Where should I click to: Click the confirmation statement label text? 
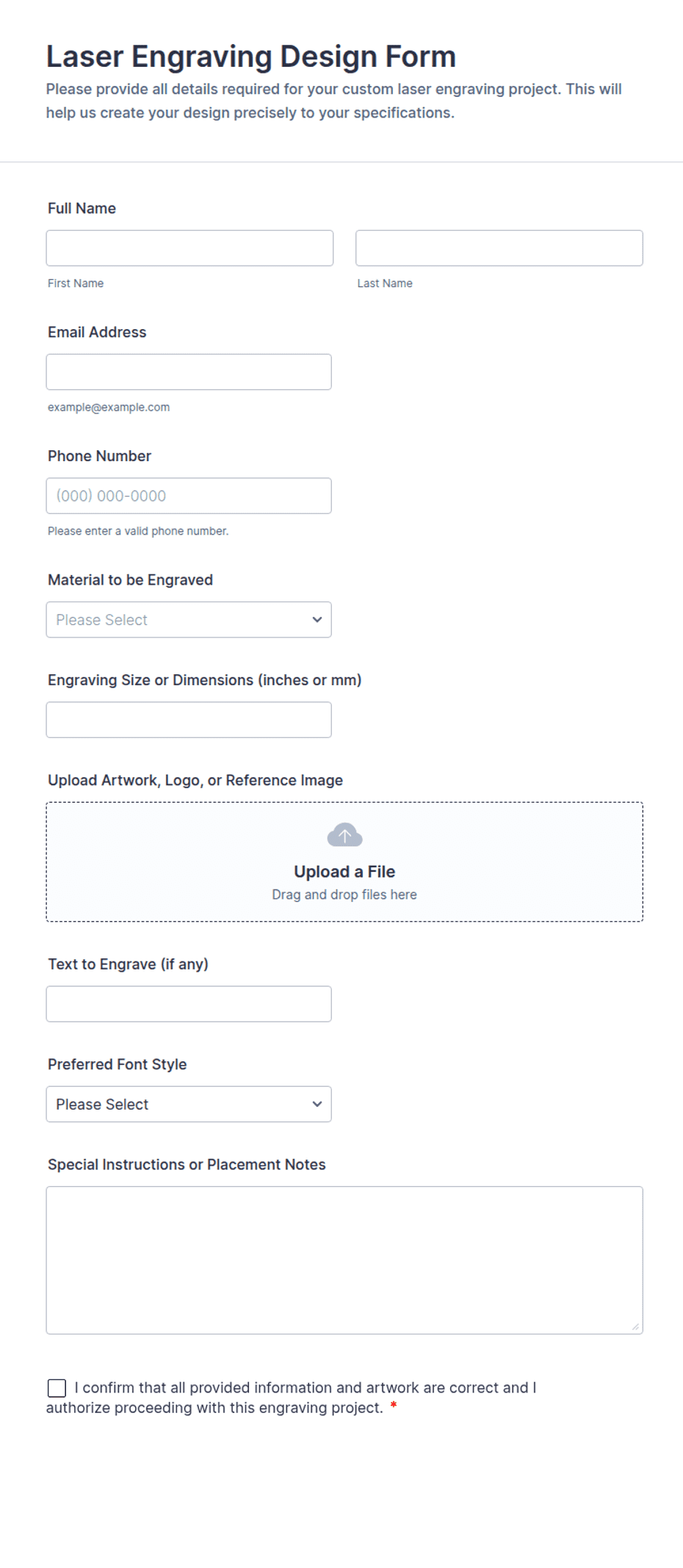(292, 1398)
